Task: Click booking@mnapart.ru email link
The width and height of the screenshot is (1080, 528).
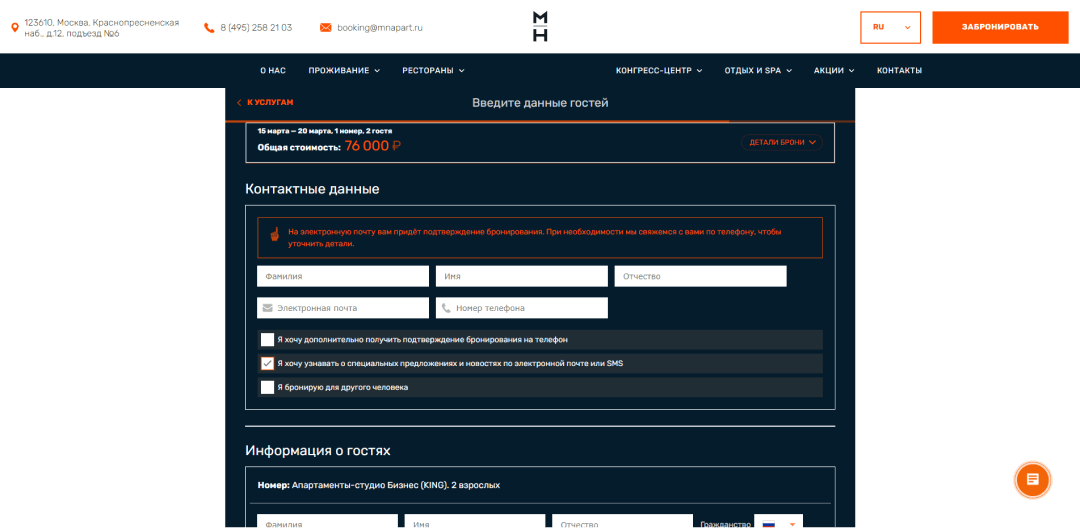Action: [380, 28]
